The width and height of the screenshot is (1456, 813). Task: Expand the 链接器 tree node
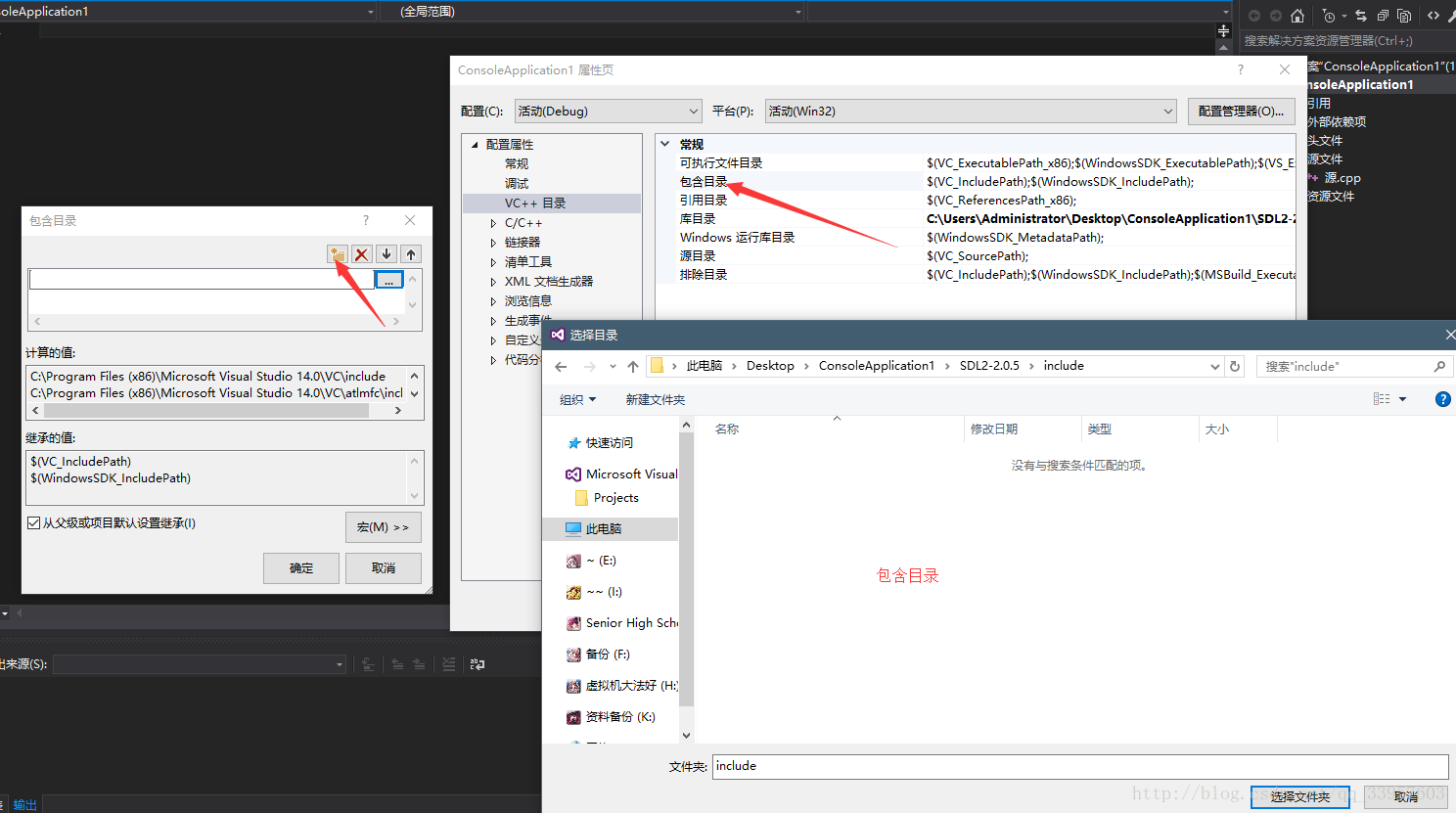tap(493, 243)
